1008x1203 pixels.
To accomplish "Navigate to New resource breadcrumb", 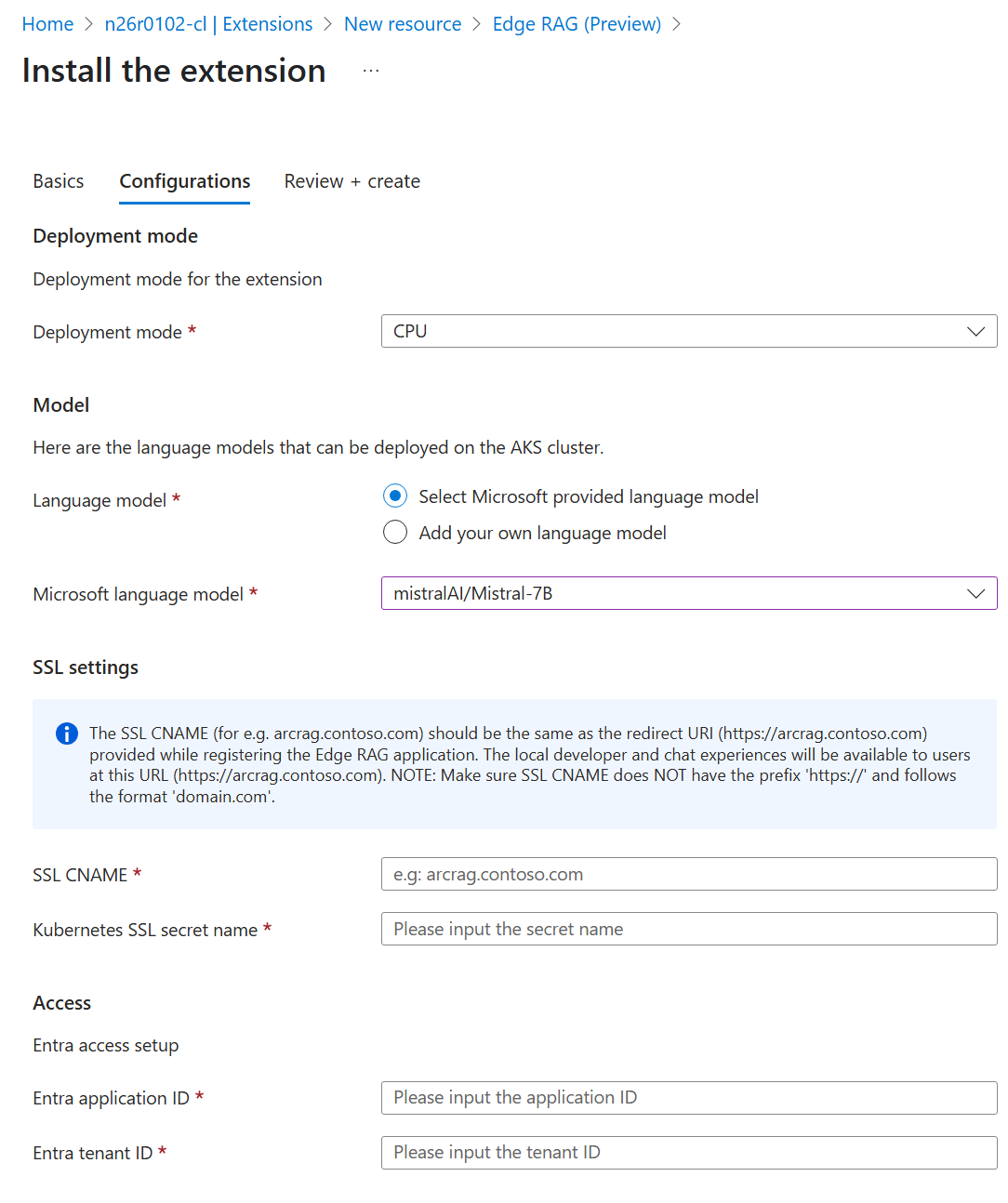I will tap(403, 24).
